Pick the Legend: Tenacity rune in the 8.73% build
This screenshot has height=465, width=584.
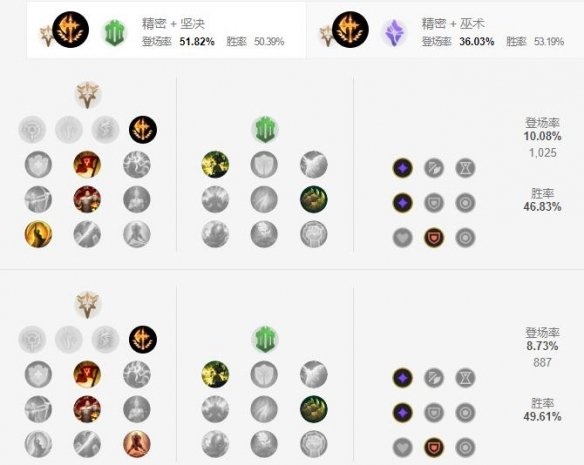(x=87, y=409)
